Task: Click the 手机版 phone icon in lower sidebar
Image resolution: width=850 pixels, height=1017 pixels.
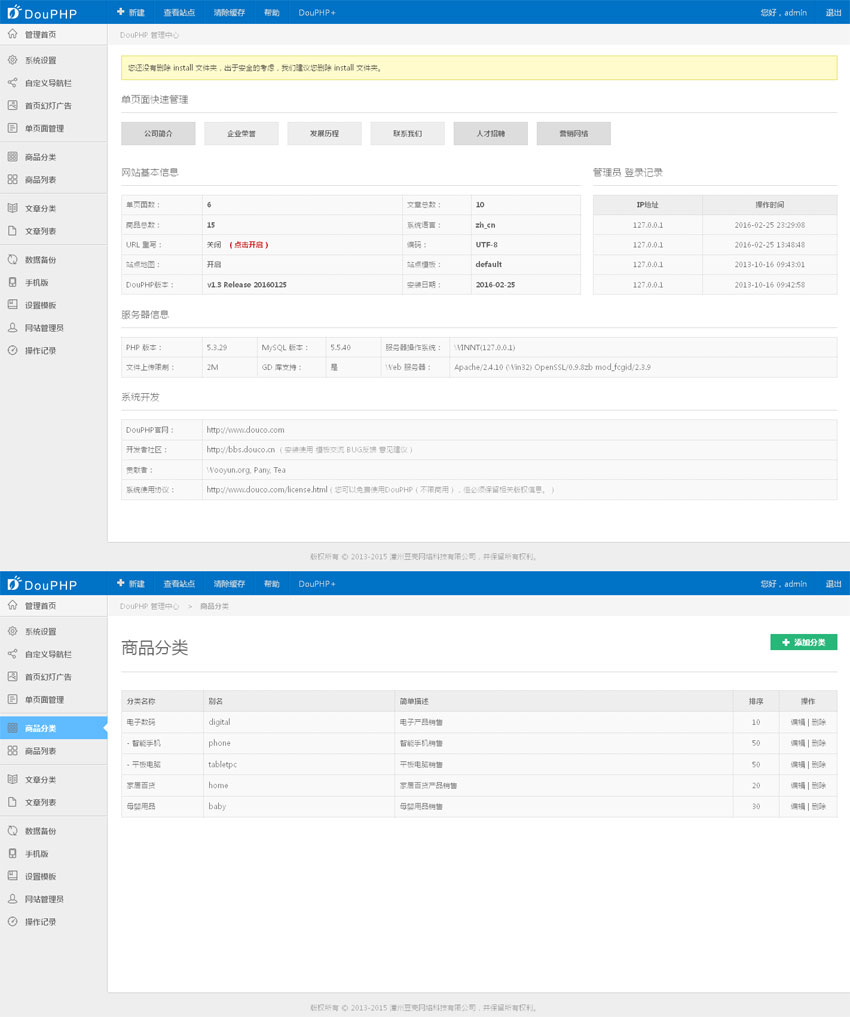Action: (x=12, y=854)
